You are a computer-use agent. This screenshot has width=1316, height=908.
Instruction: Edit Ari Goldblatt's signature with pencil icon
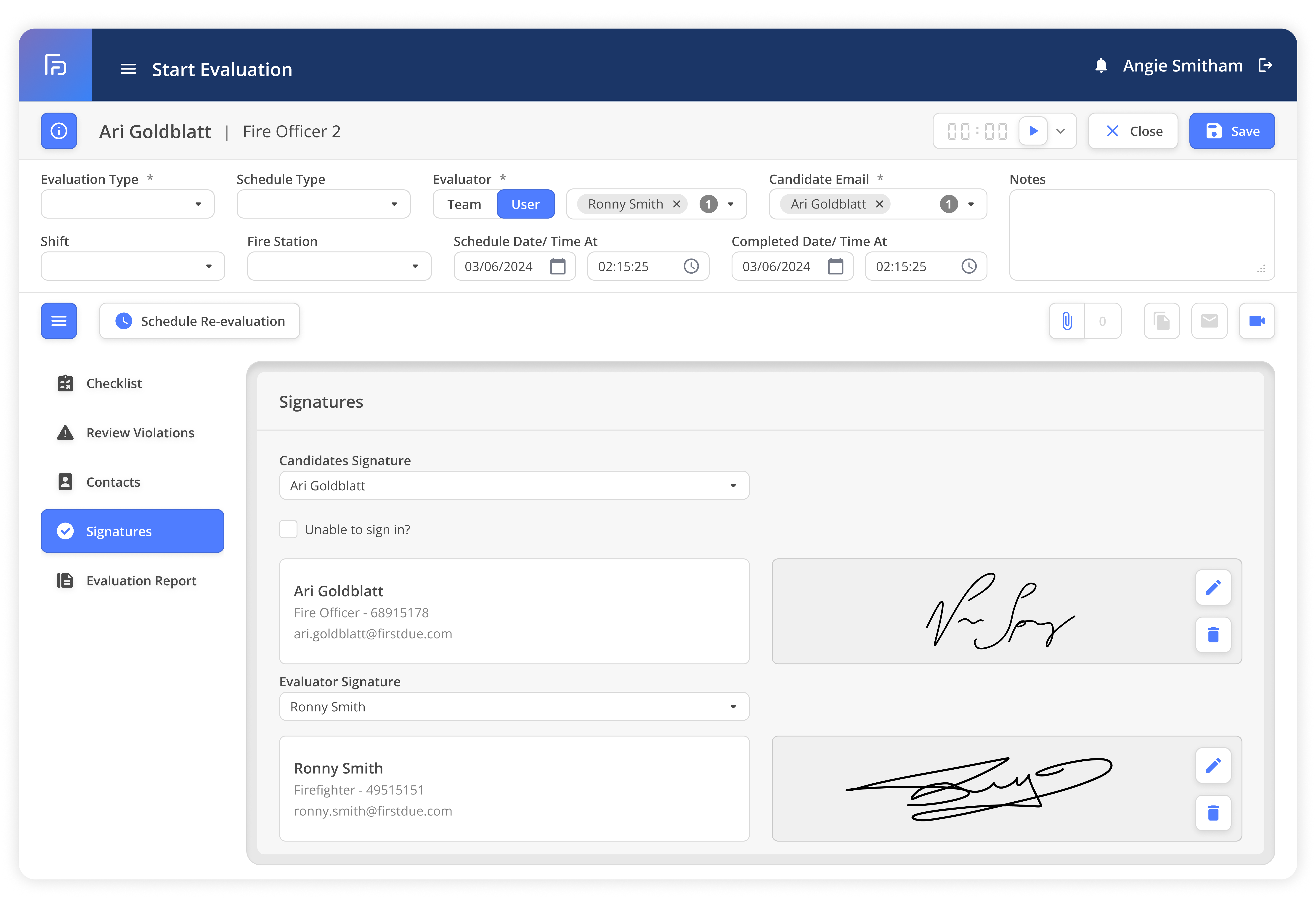click(1213, 587)
